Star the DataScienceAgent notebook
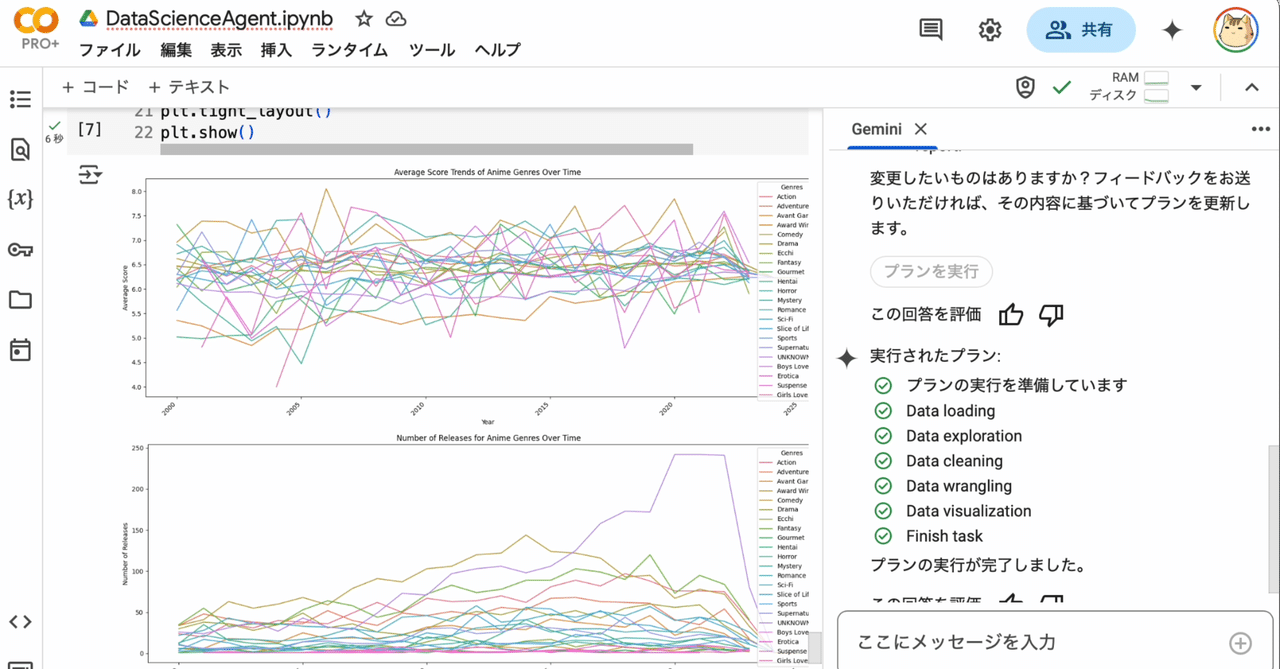This screenshot has width=1280, height=669. point(363,18)
